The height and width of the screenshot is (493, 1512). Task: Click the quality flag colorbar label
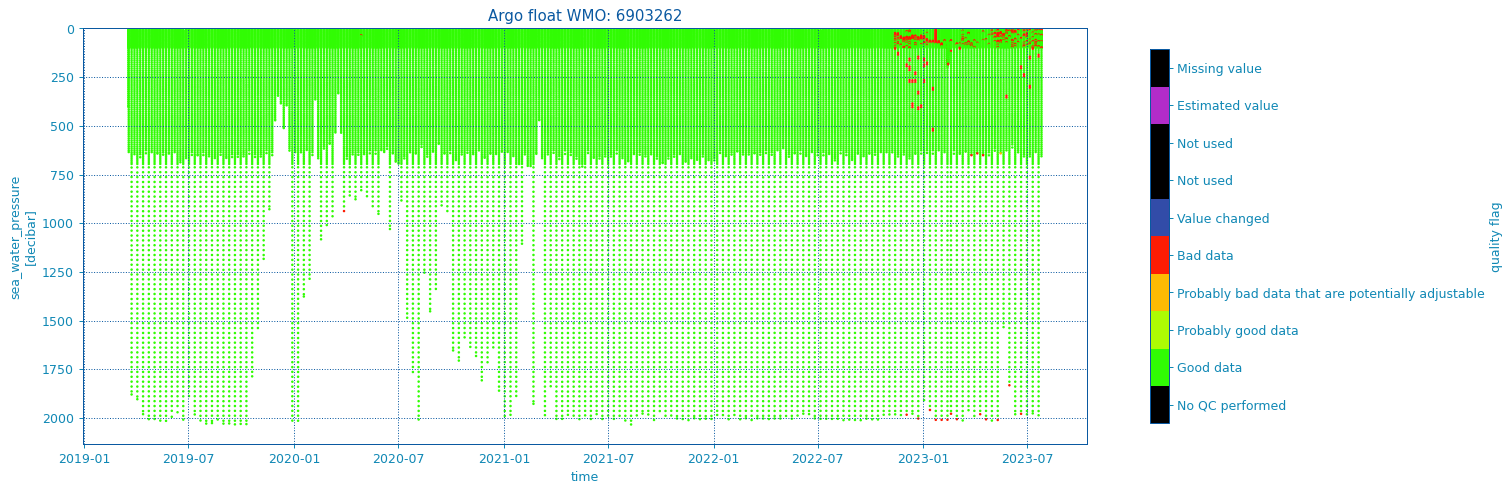coord(1496,237)
